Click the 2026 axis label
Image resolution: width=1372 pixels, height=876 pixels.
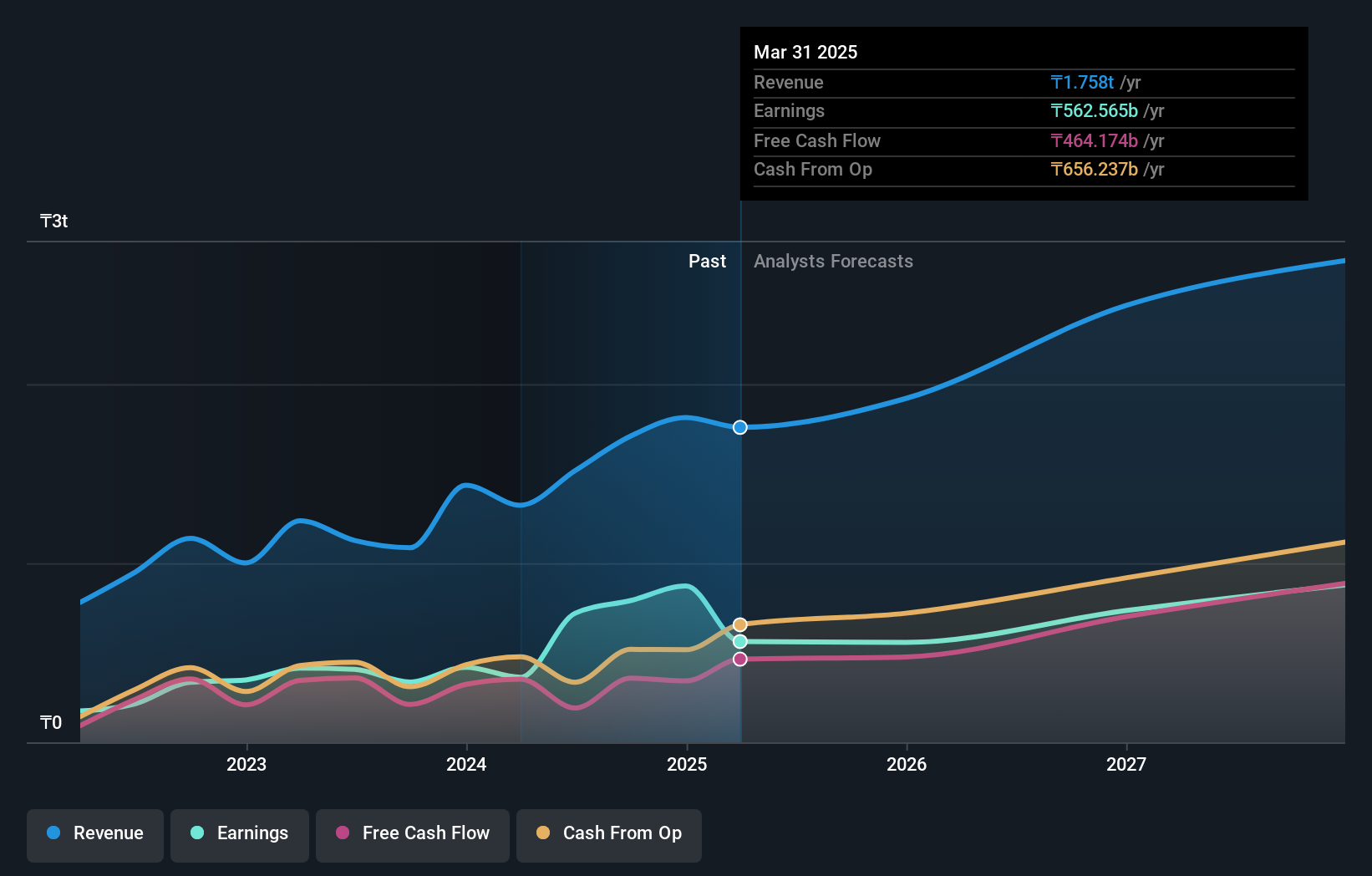(907, 763)
